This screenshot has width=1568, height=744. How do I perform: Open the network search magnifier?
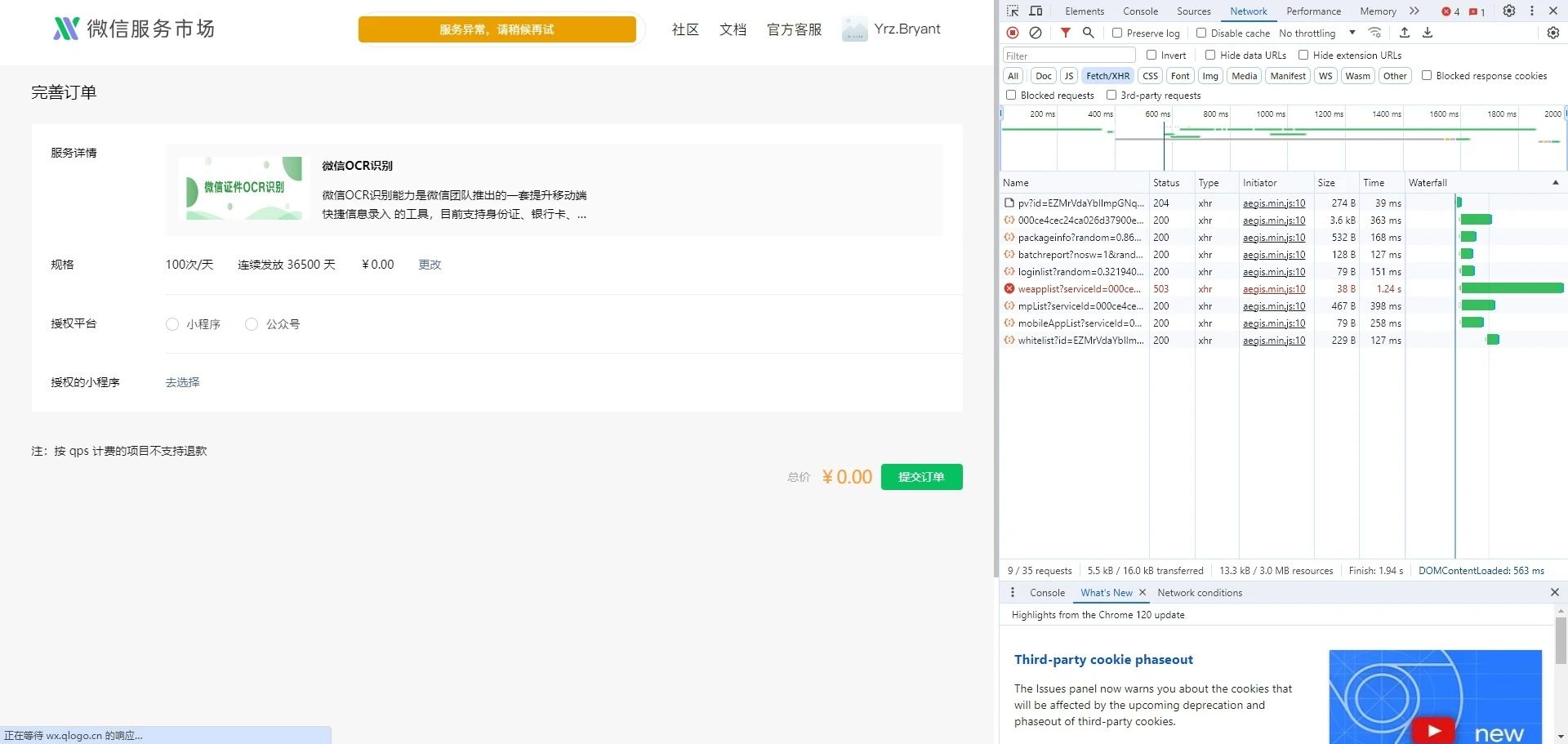pyautogui.click(x=1089, y=33)
